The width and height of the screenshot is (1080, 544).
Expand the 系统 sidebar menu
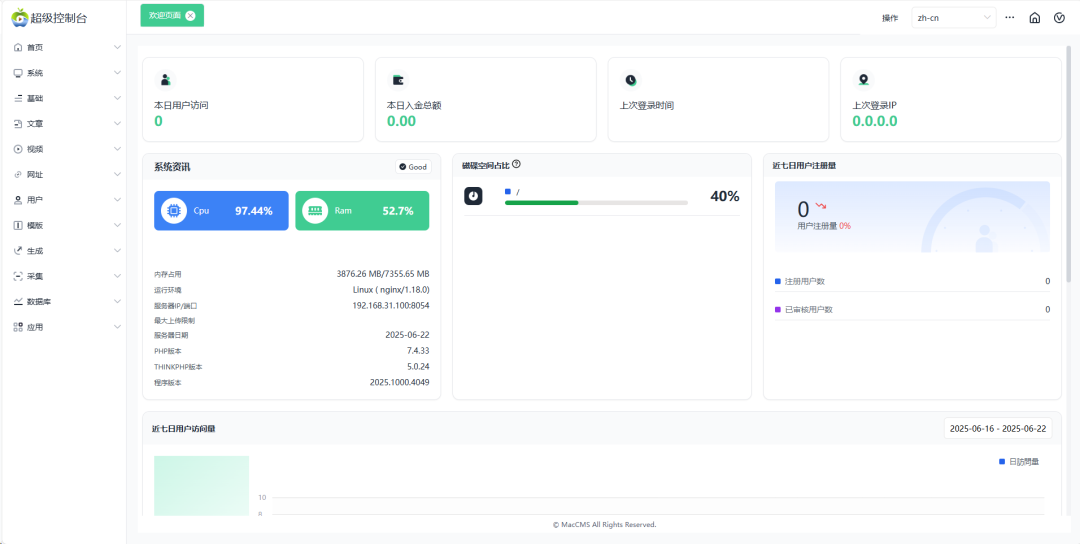click(x=66, y=73)
